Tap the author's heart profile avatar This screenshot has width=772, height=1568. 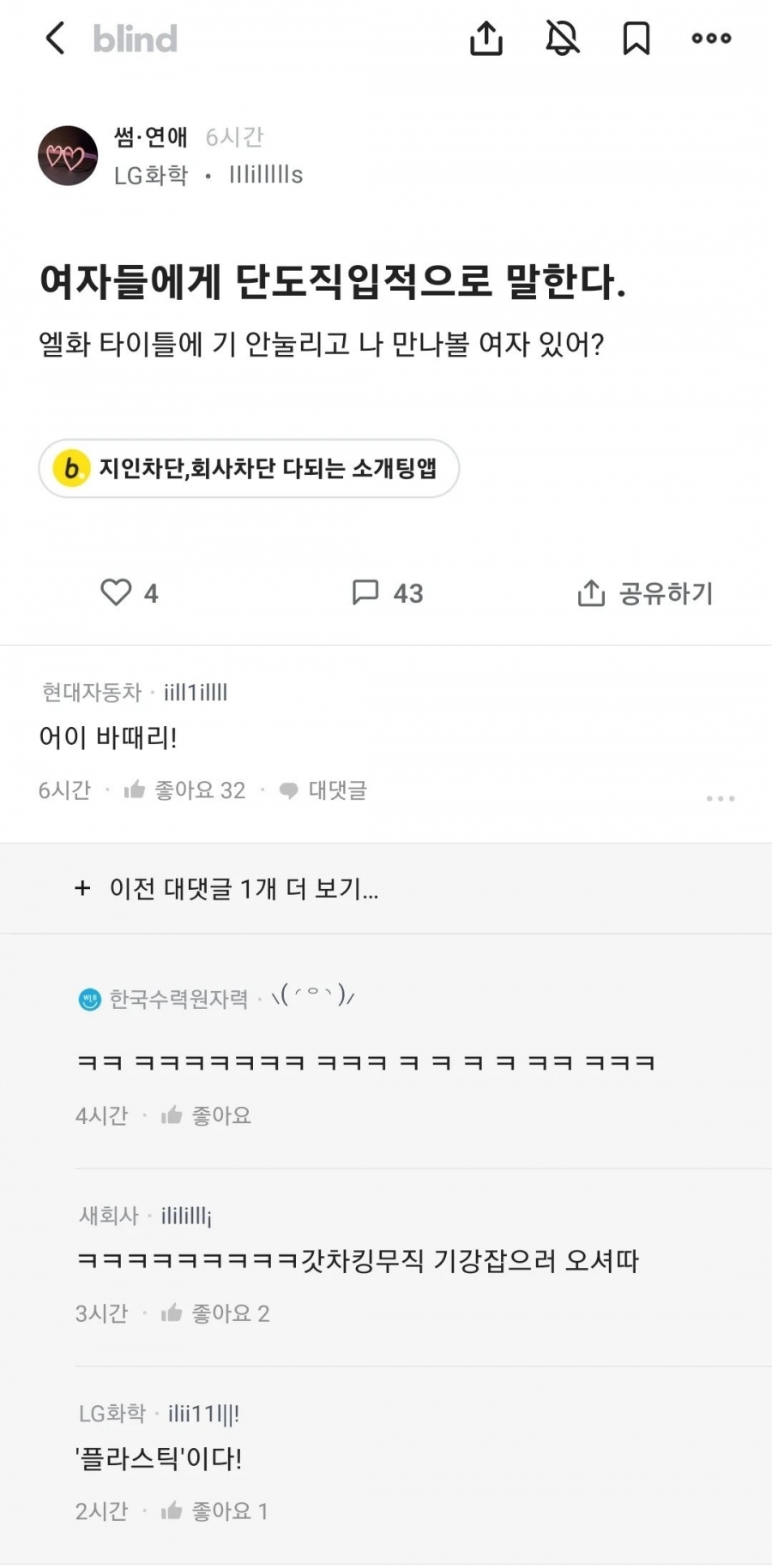click(68, 156)
